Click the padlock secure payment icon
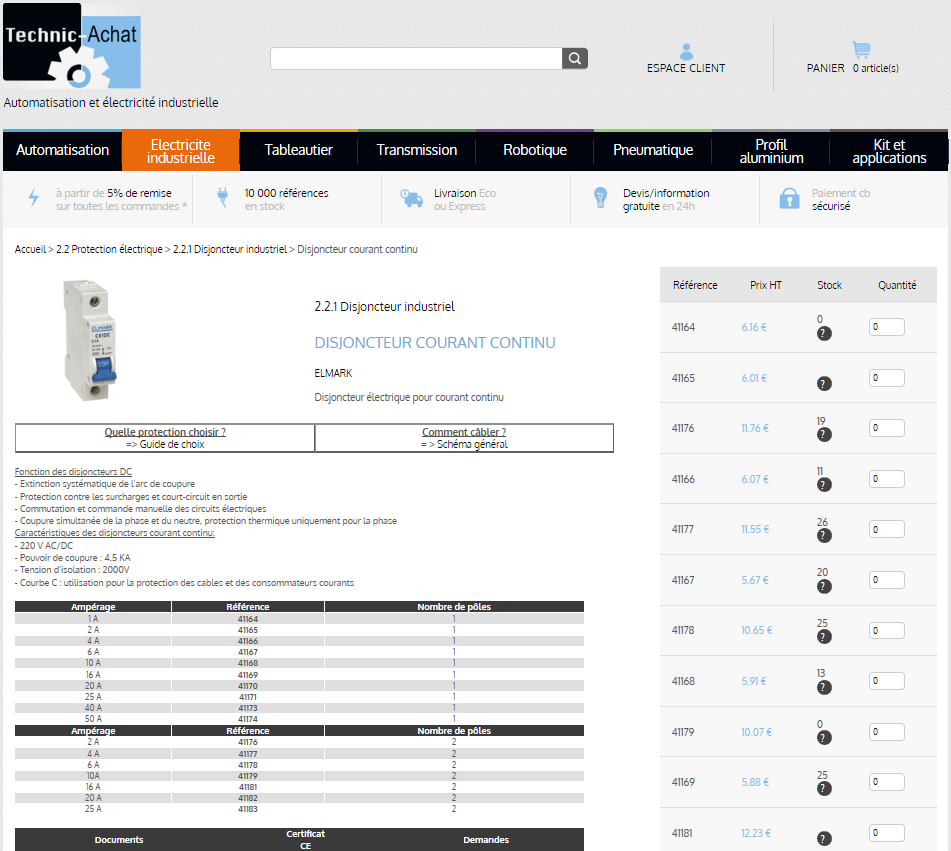 [x=790, y=198]
